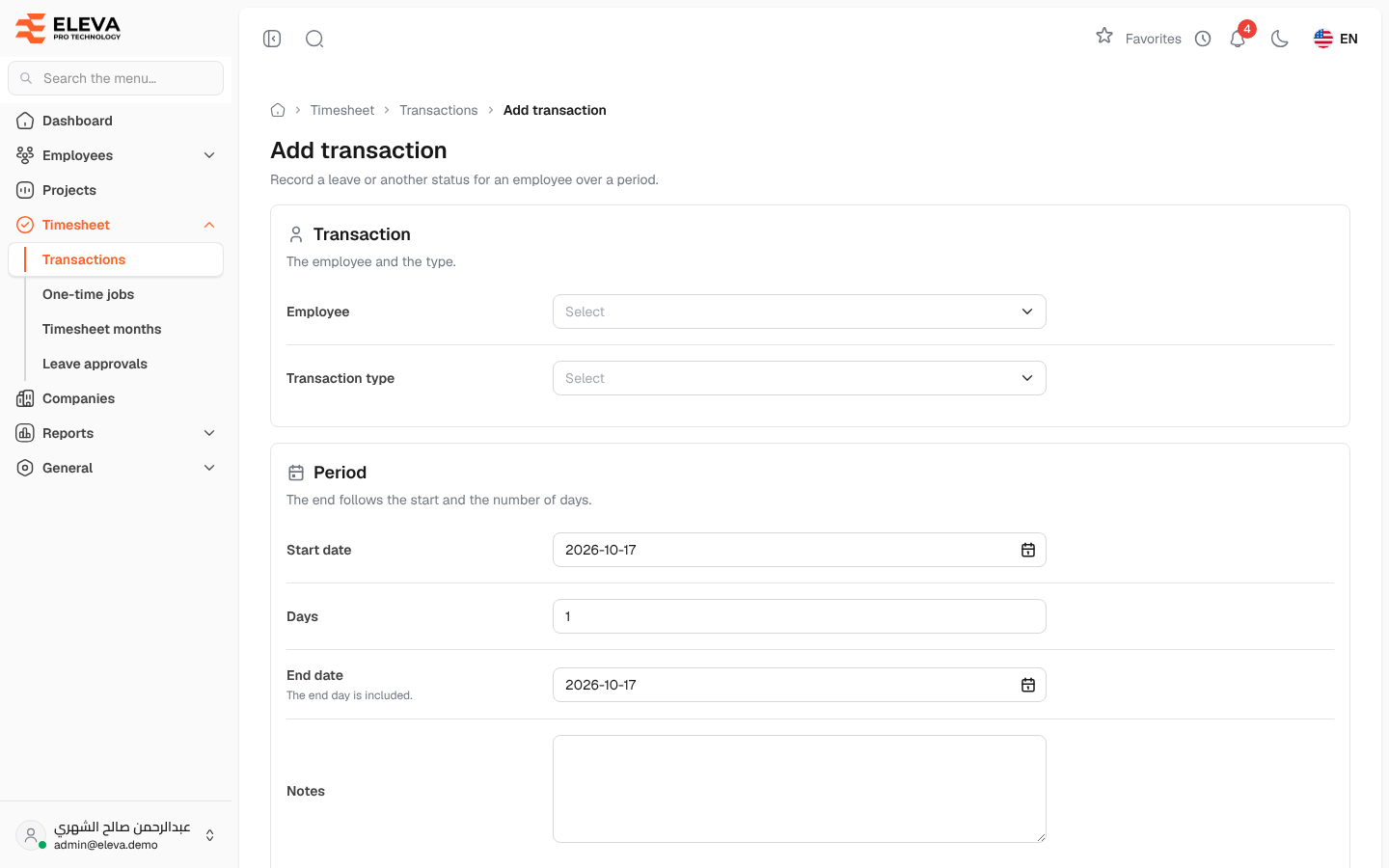Click the Period section calendar icon
1389x868 pixels.
[296, 473]
